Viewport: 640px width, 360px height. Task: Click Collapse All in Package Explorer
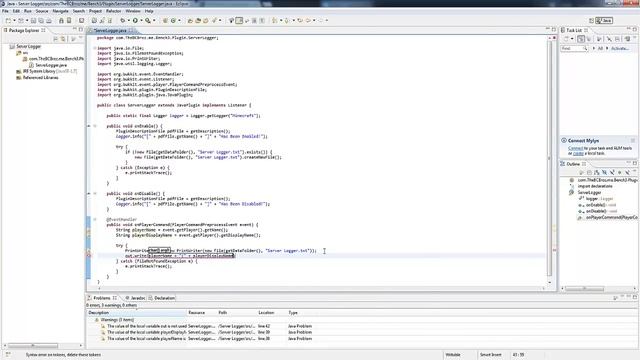pos(56,39)
